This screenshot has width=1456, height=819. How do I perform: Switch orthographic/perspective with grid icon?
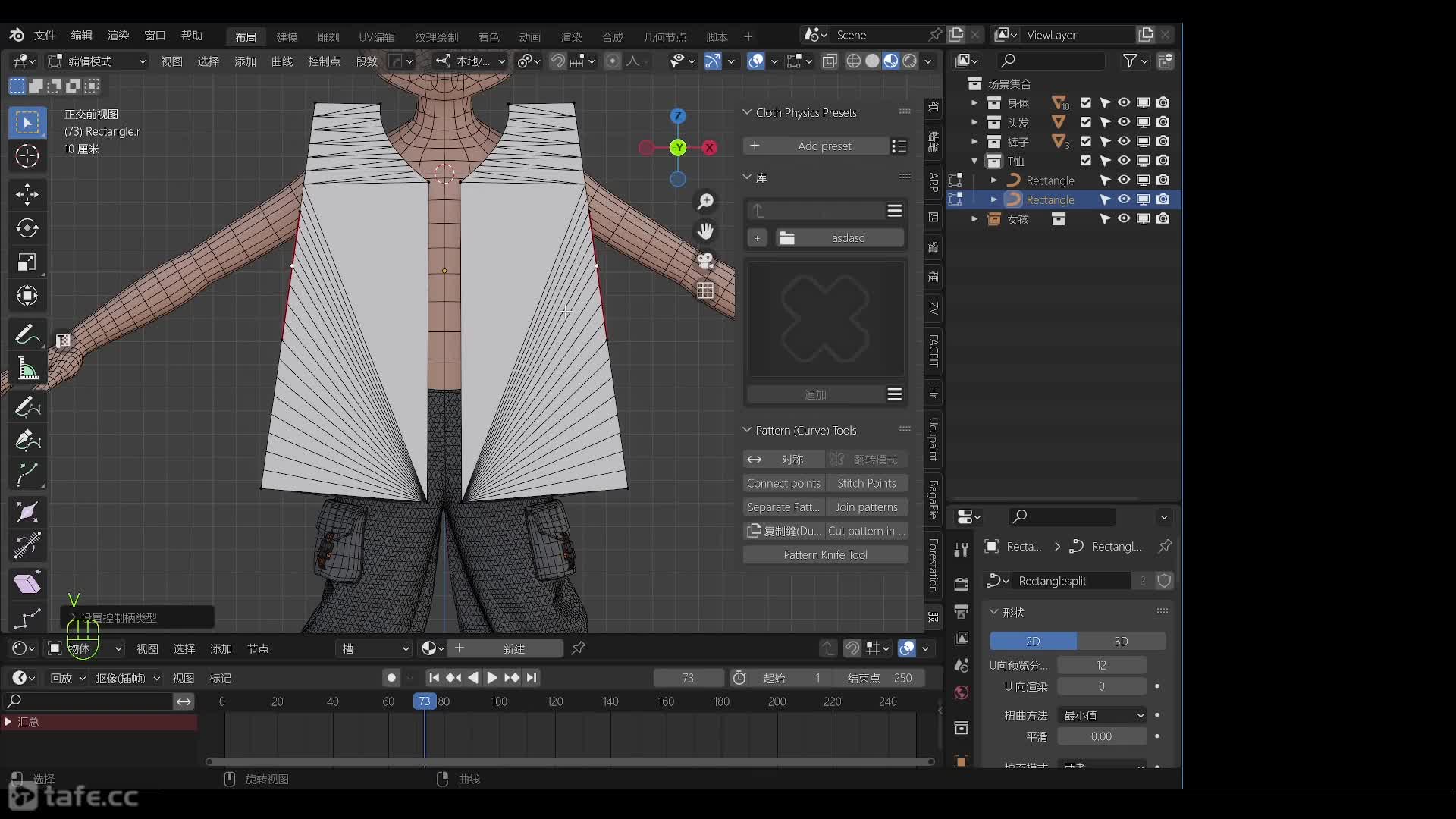tap(705, 290)
